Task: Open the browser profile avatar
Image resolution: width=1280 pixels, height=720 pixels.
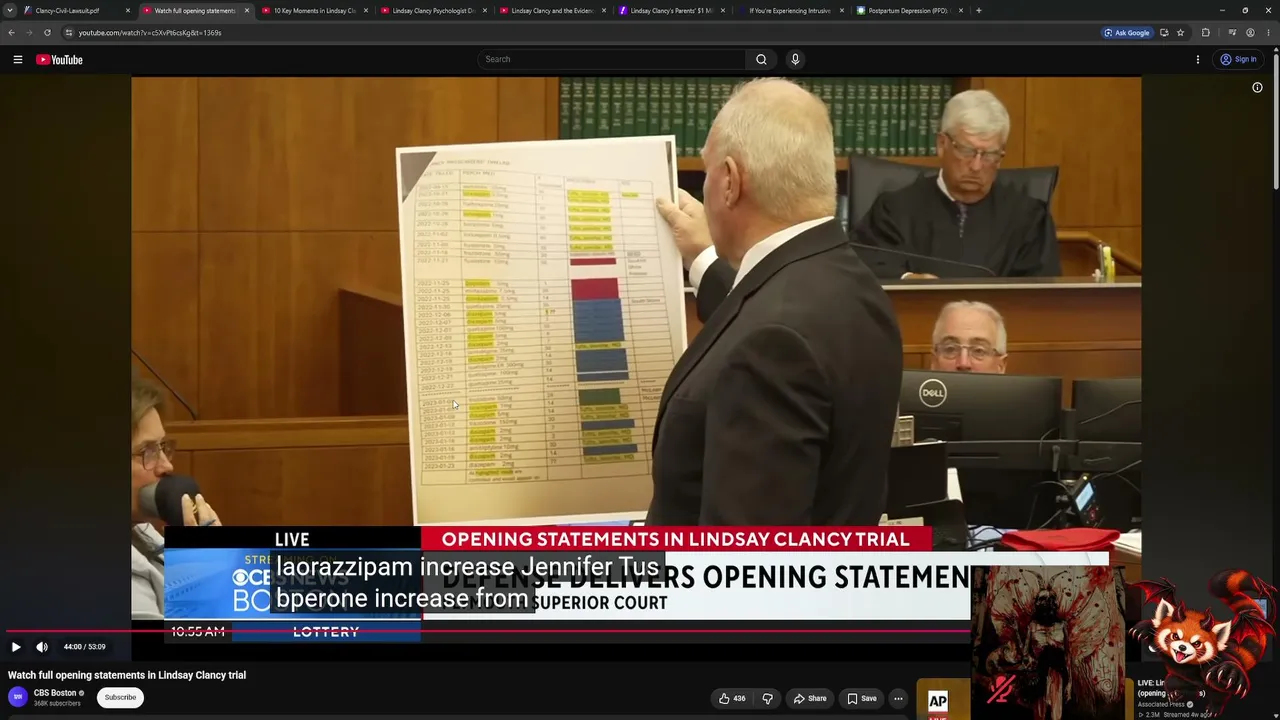Action: click(1250, 33)
